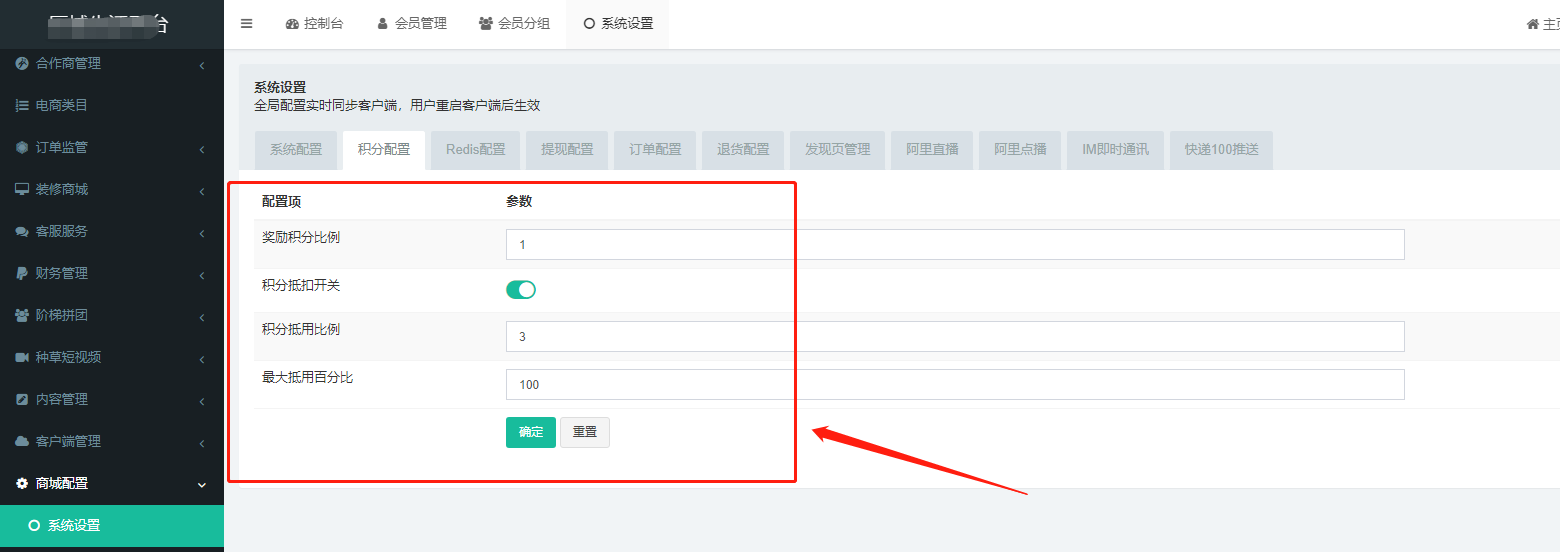Click the 合作商管理 sidebar icon
The height and width of the screenshot is (552, 1560).
coord(22,63)
